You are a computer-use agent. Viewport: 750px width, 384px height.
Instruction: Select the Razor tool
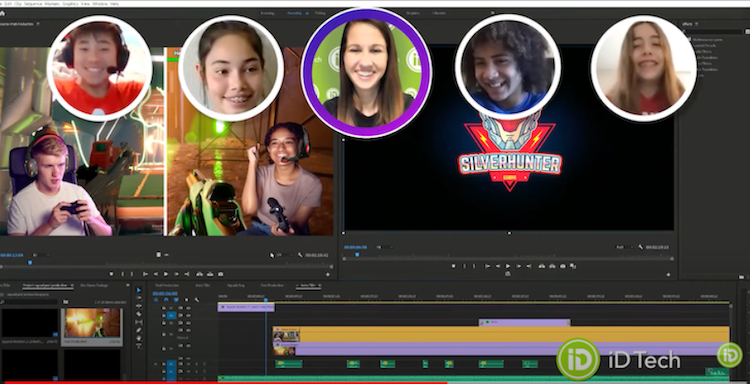139,314
